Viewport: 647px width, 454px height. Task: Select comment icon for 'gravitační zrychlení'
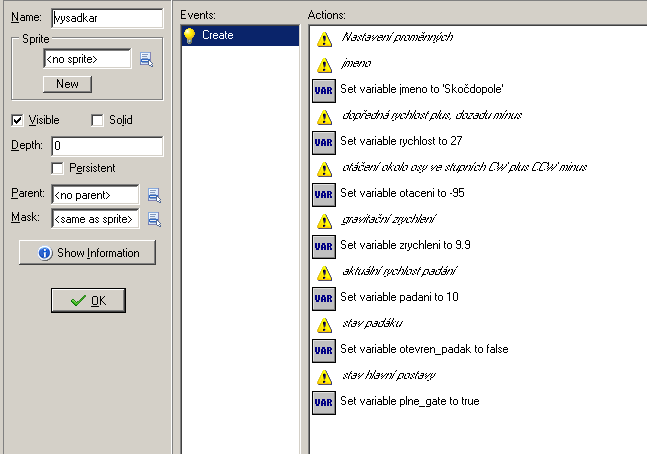(x=324, y=221)
